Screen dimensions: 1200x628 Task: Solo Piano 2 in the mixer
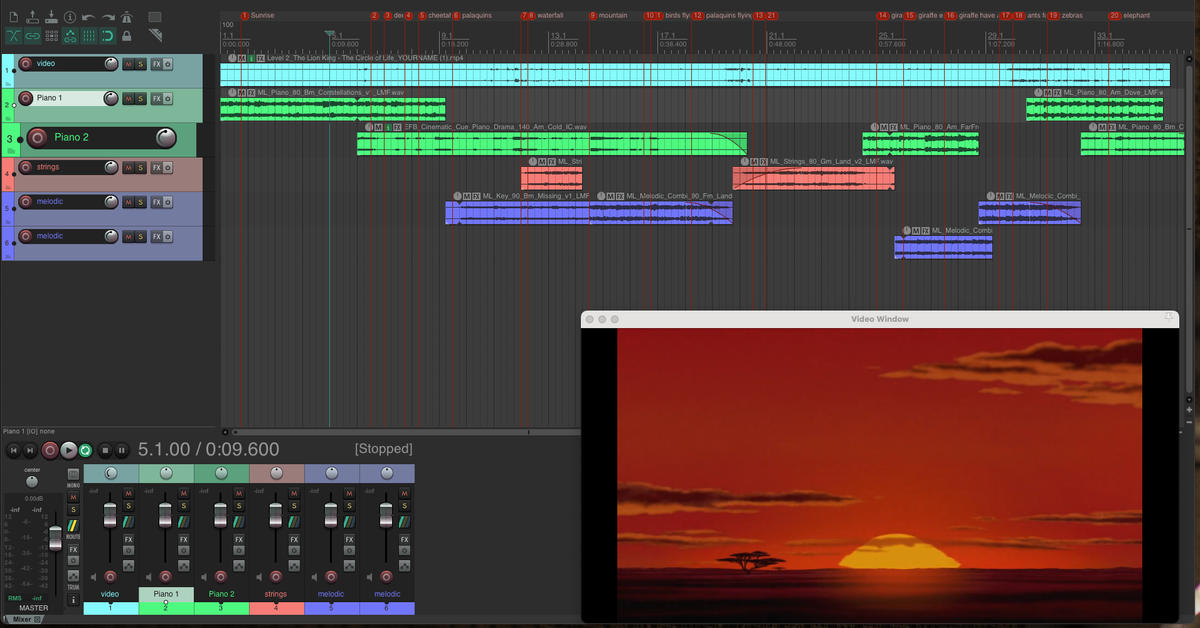238,506
